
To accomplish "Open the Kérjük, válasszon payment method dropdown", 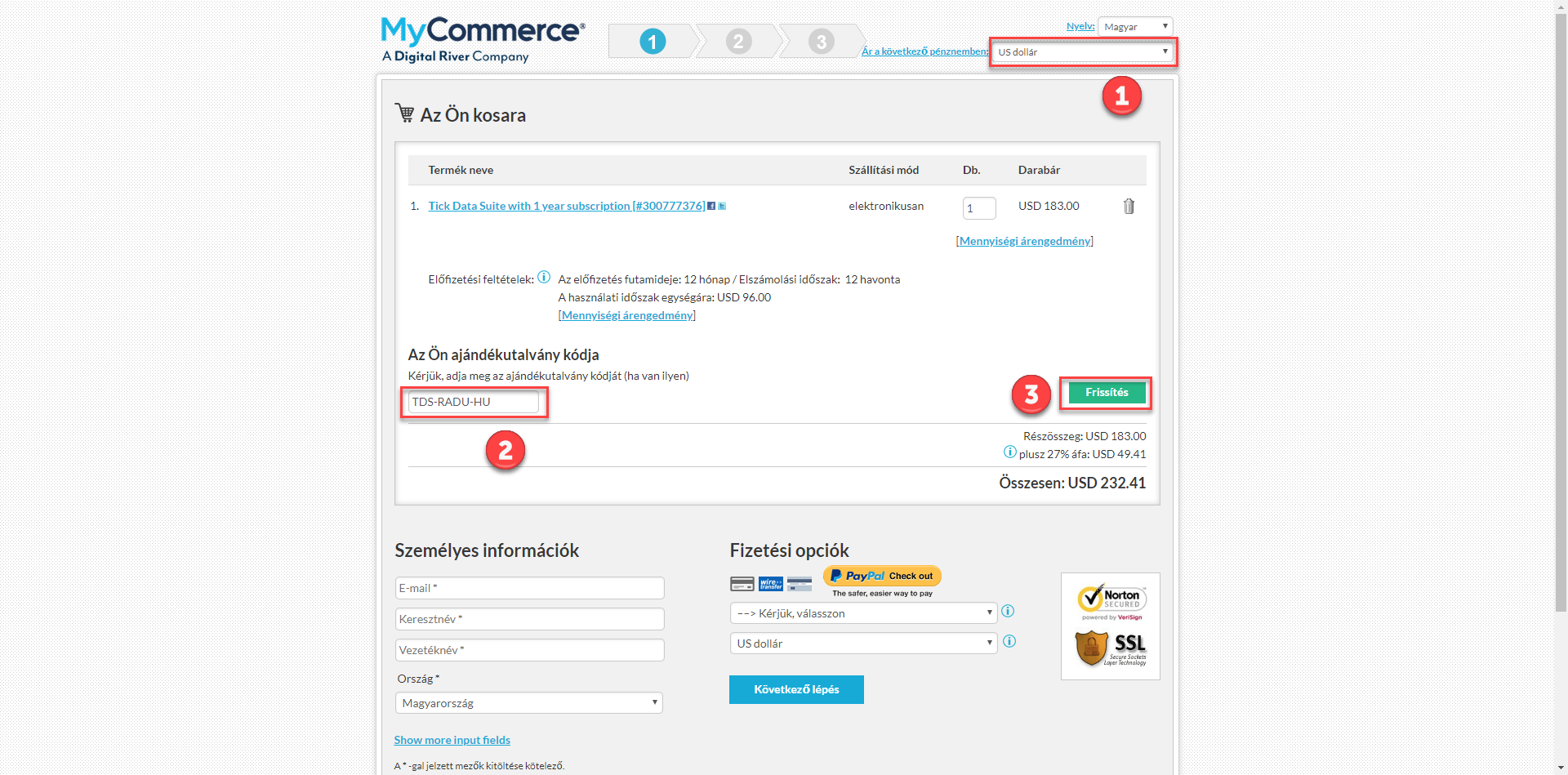I will (x=863, y=613).
